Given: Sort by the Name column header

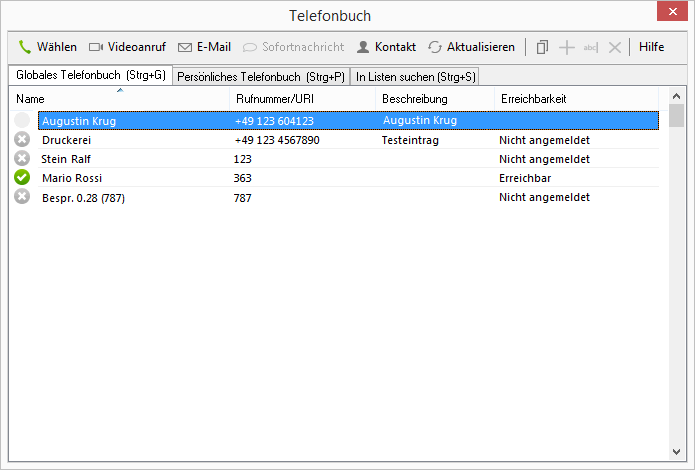Looking at the screenshot, I should [120, 99].
